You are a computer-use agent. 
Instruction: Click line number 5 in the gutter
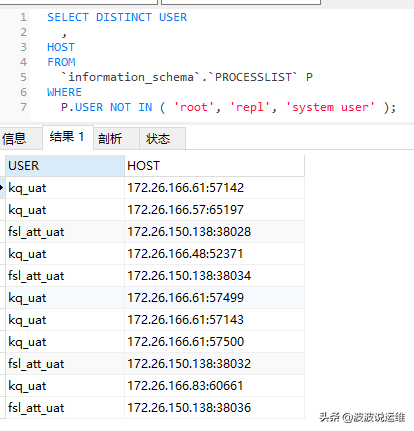coord(23,77)
